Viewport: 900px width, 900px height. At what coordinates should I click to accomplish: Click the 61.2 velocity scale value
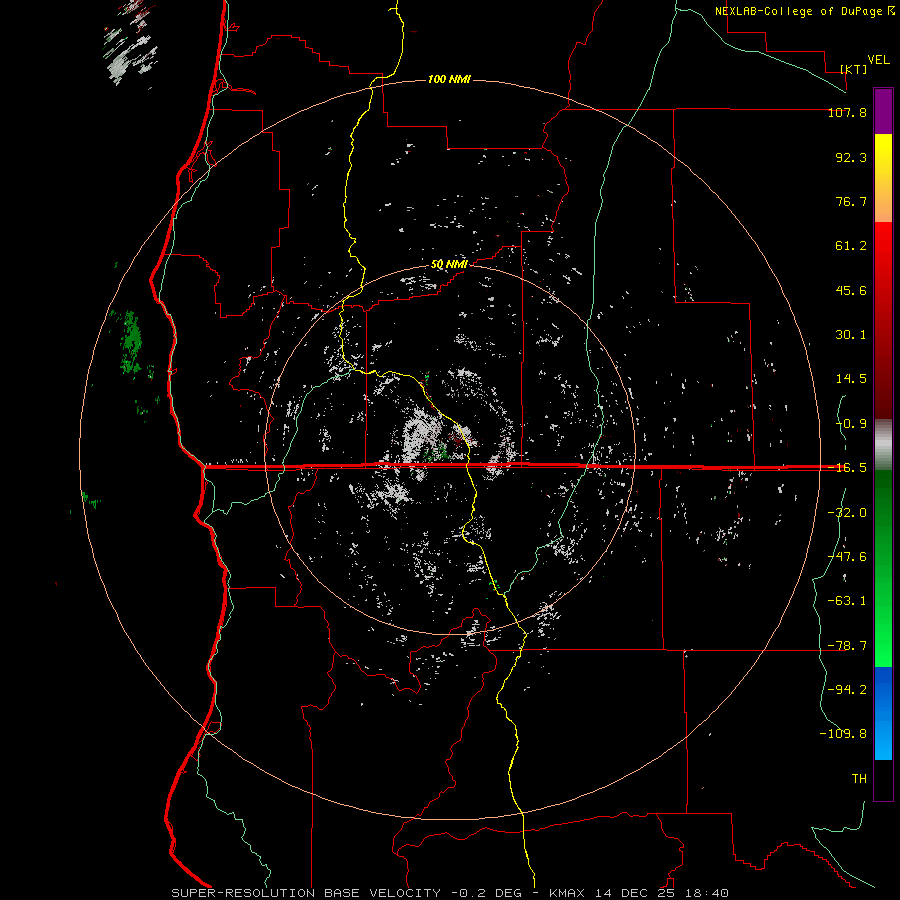(x=851, y=246)
